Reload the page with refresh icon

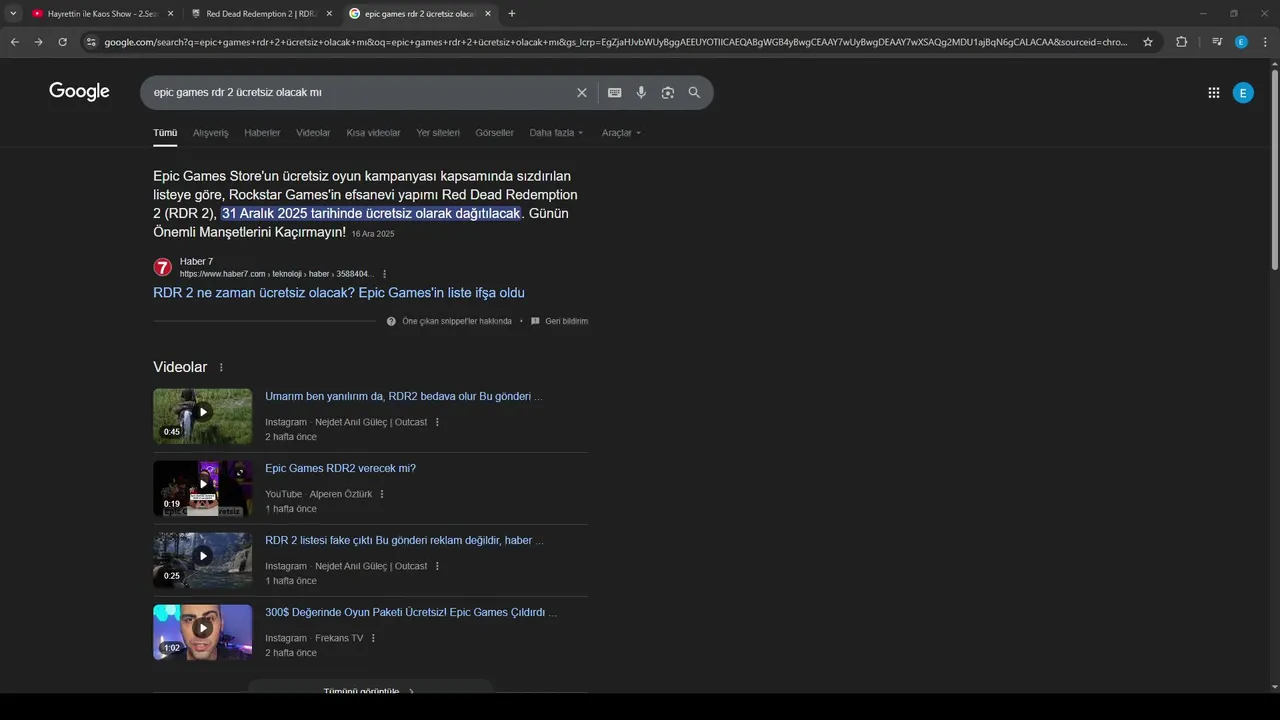62,42
